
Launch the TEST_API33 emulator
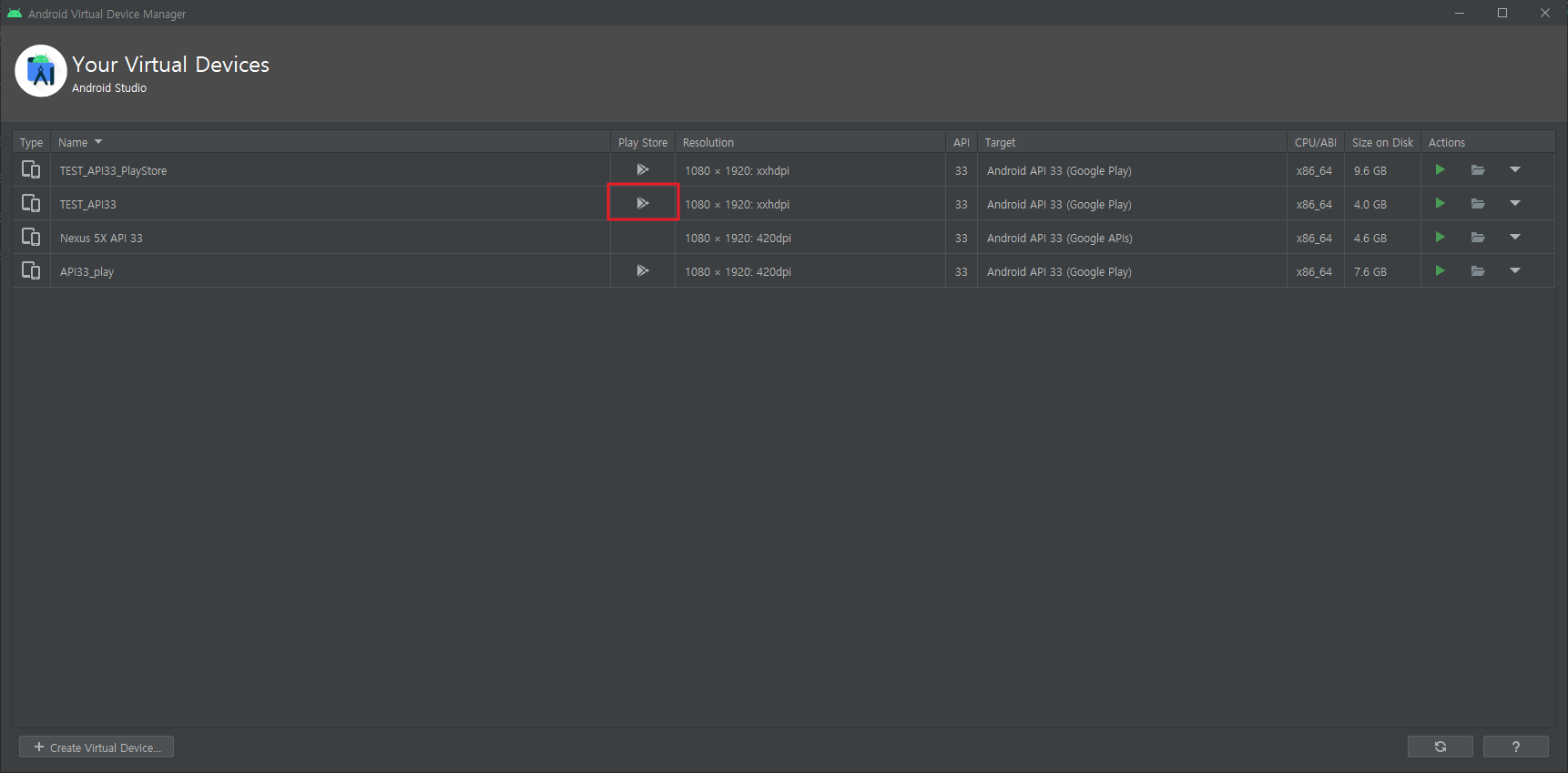[x=1440, y=204]
